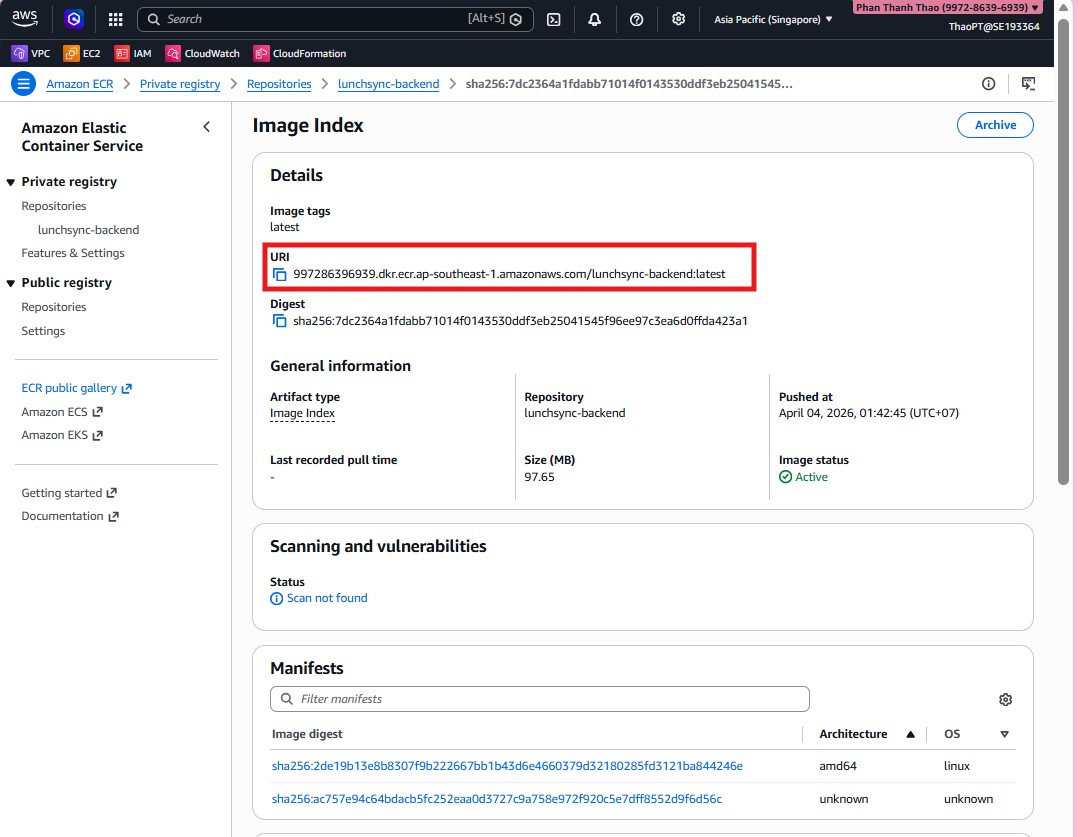Open the CloudWatch shortcut in favorites bar
This screenshot has height=837, width=1078.
(203, 53)
